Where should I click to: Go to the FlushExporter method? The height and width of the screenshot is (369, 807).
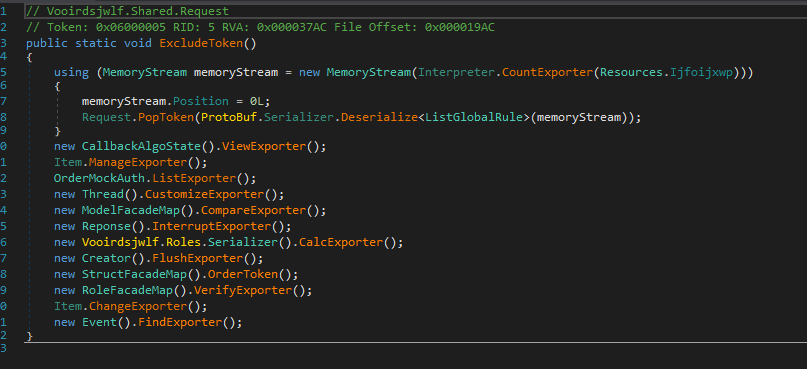[x=197, y=258]
